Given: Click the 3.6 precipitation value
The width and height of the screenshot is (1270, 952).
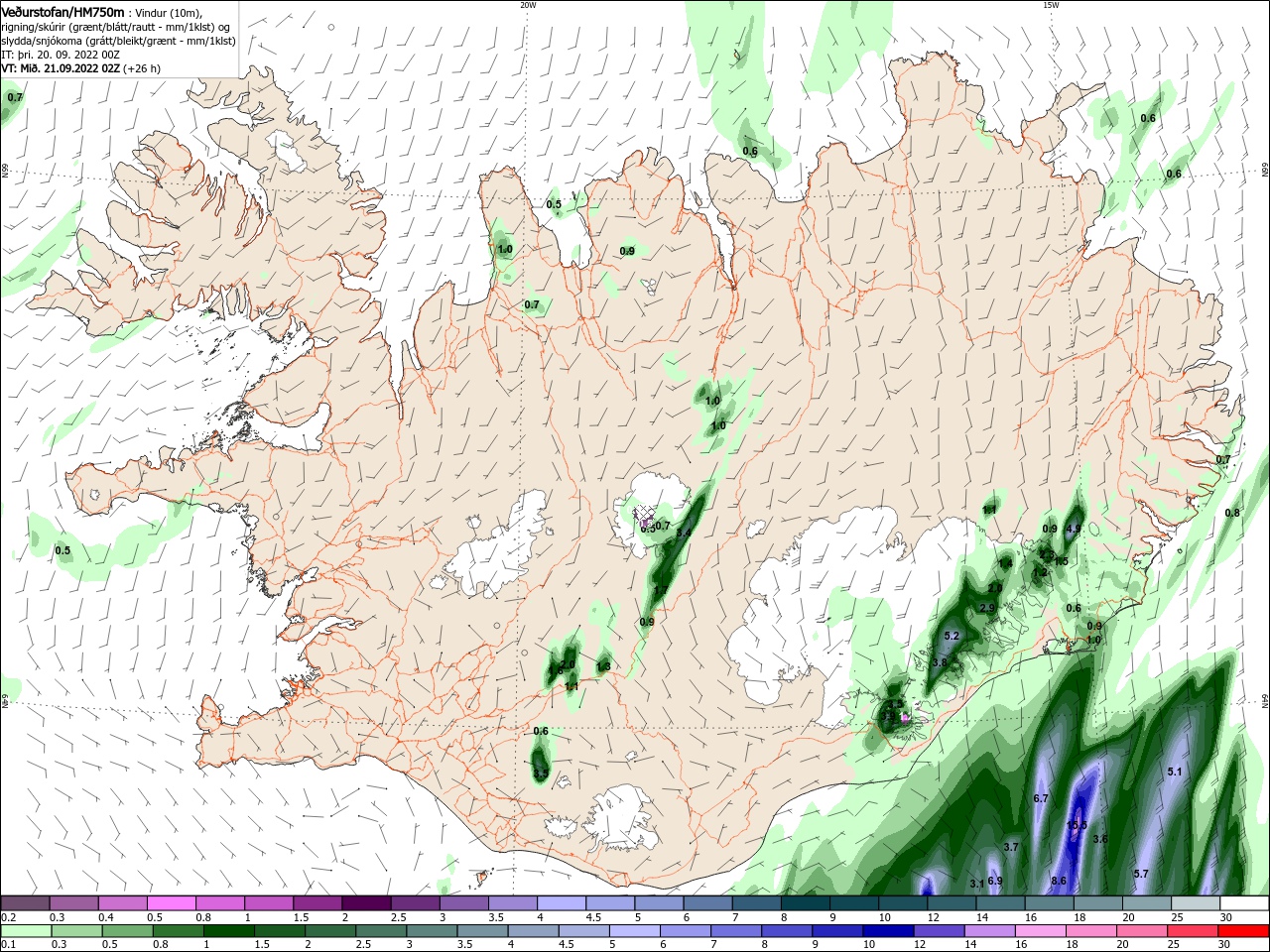Looking at the screenshot, I should point(1100,839).
